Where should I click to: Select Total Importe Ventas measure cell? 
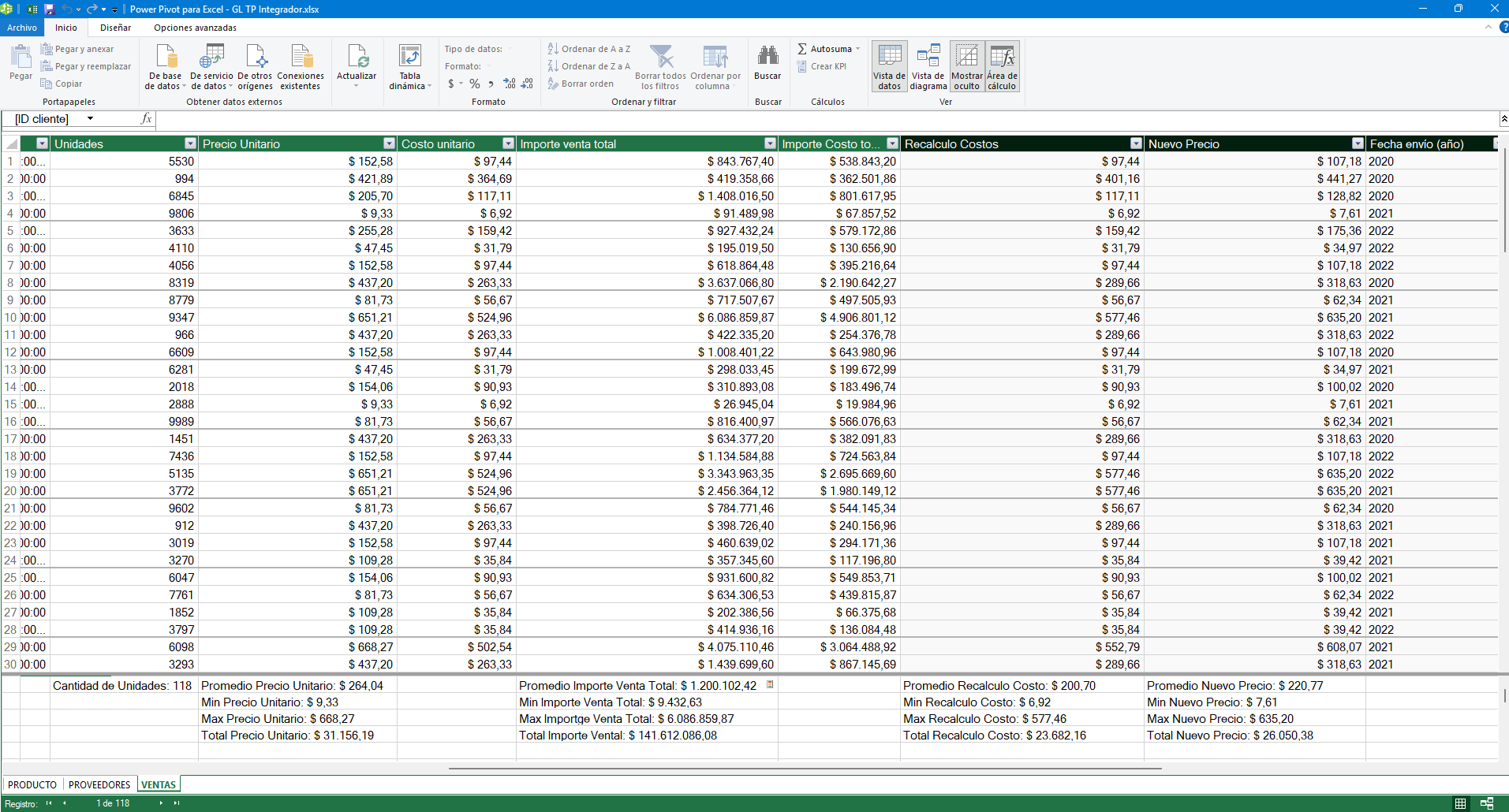point(646,736)
